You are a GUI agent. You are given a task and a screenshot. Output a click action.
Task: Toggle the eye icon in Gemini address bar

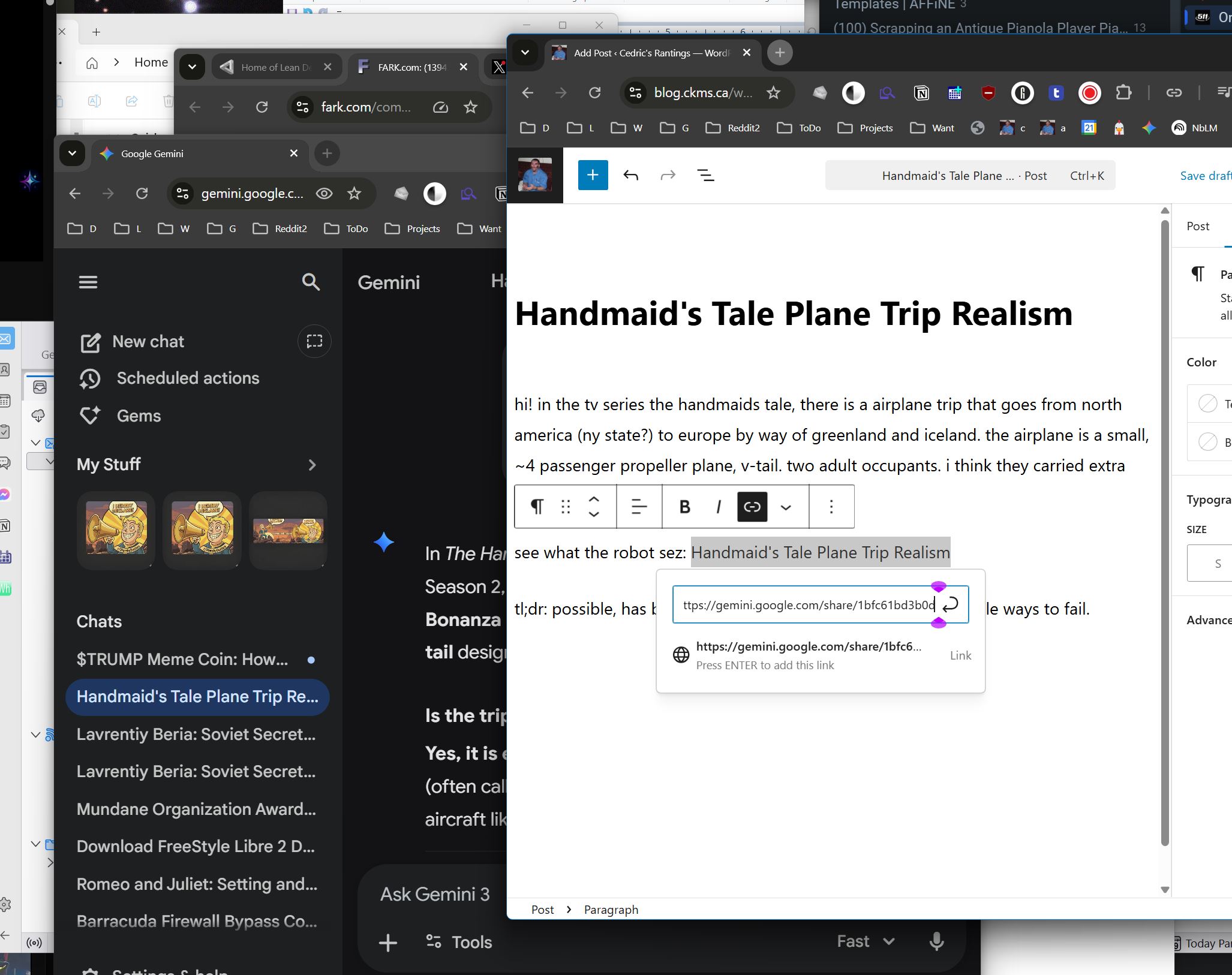[x=324, y=193]
